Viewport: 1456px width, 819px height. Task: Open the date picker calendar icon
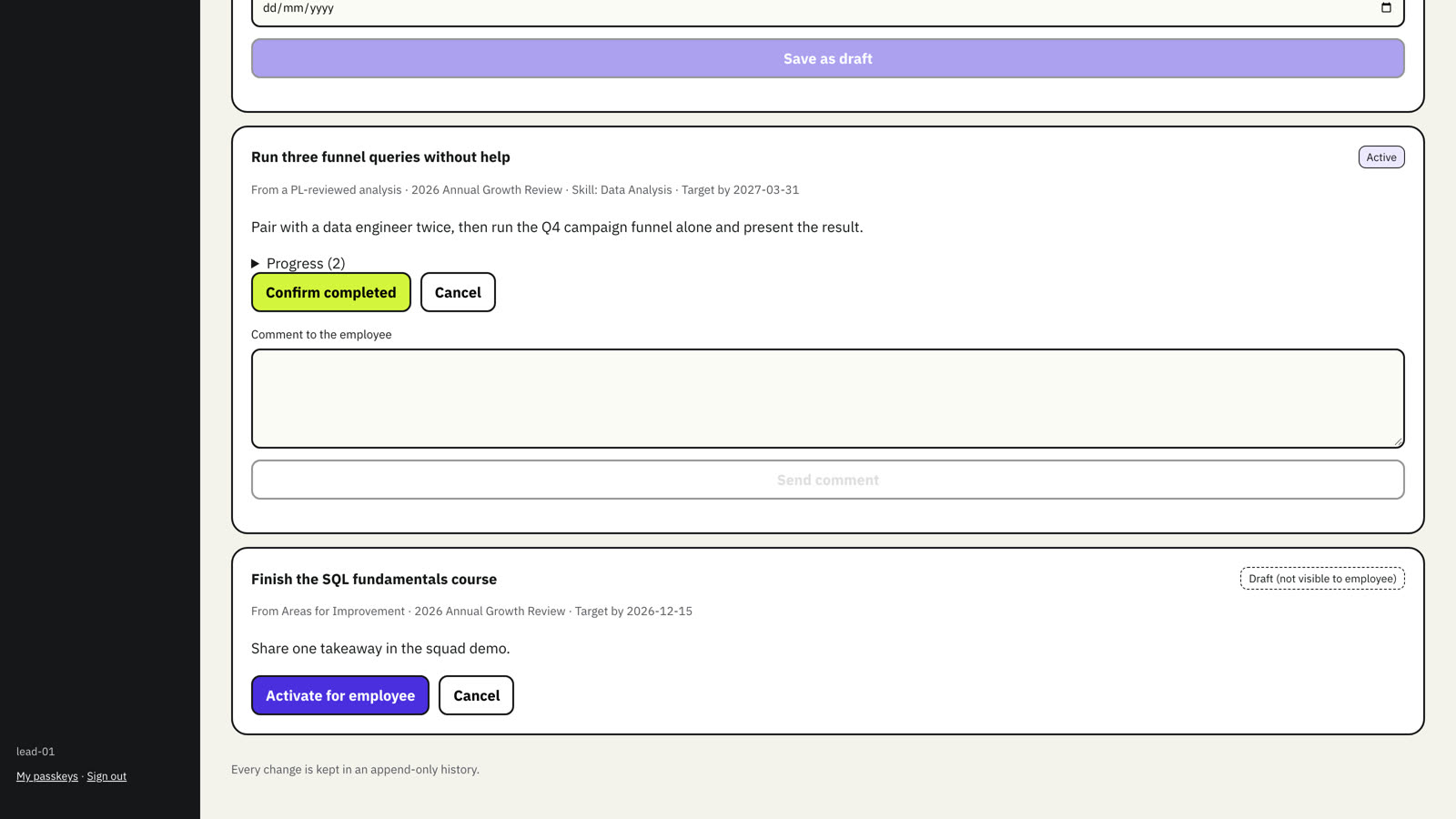[1386, 8]
